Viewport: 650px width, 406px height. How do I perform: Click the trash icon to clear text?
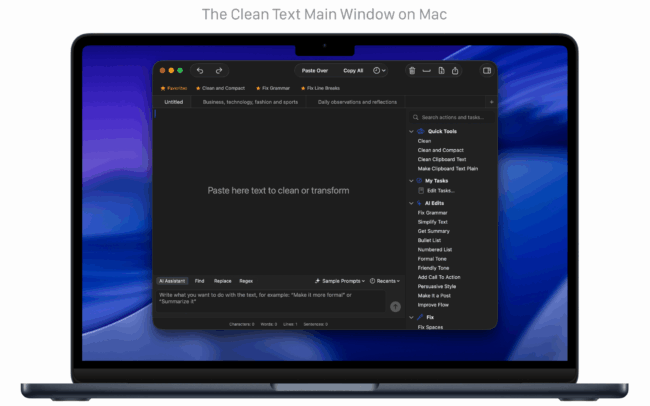pos(412,71)
